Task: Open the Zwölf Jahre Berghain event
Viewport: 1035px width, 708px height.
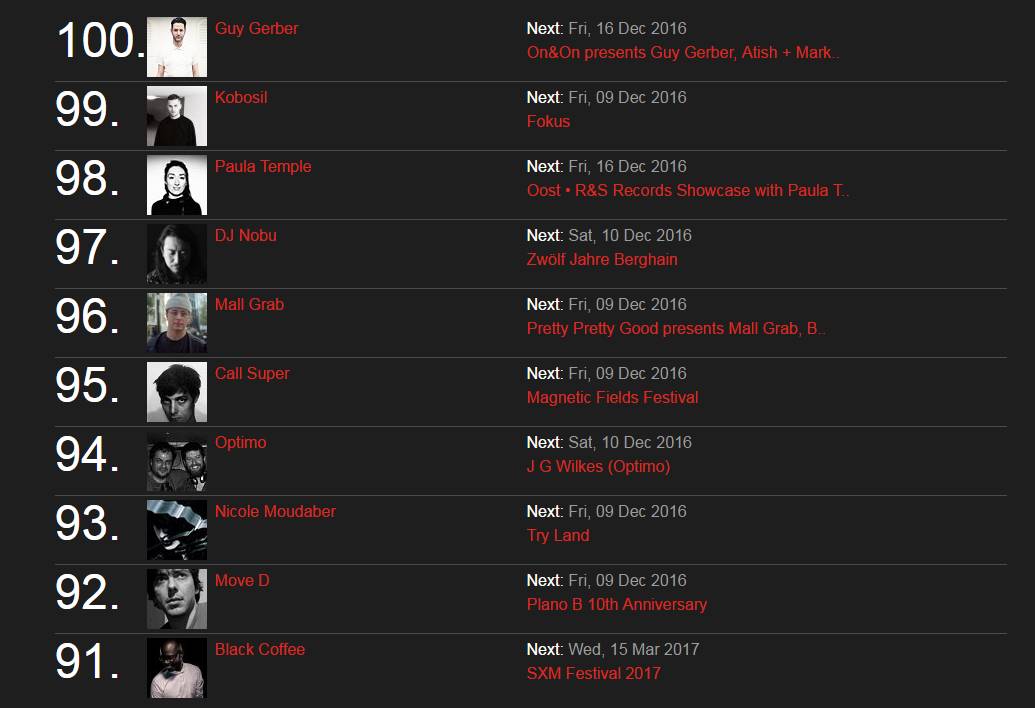Action: (602, 259)
